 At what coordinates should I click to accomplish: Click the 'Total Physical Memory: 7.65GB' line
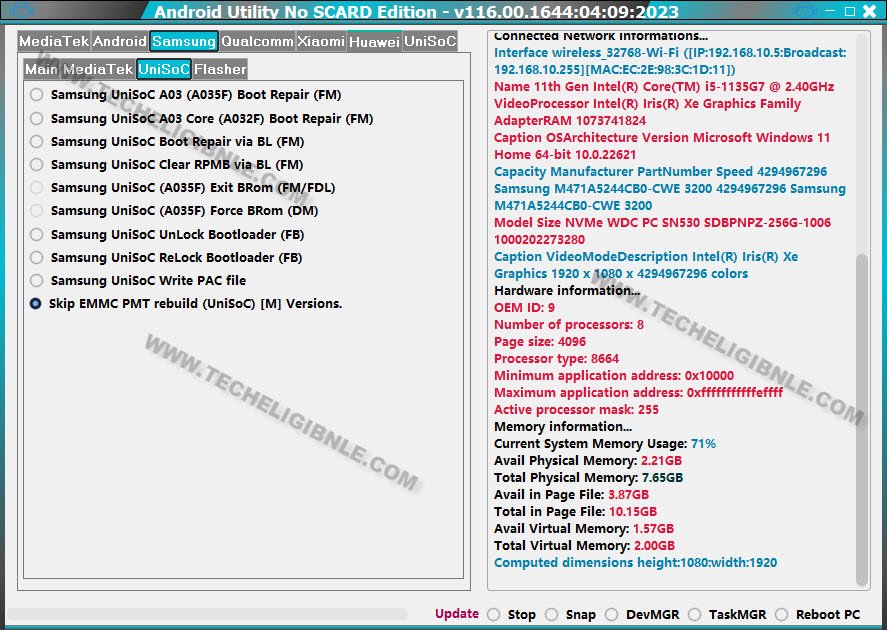point(588,477)
